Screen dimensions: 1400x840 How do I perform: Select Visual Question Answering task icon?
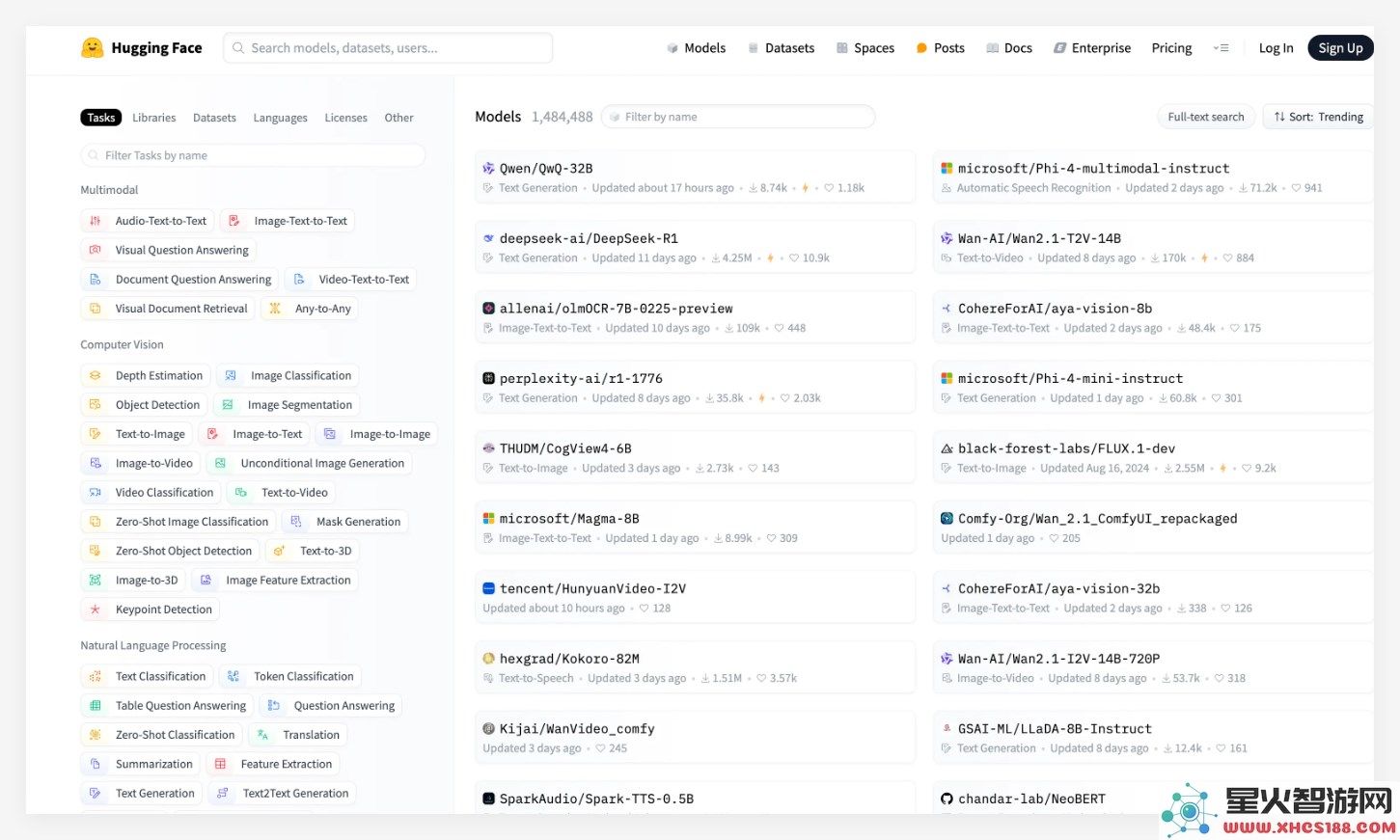pos(96,250)
